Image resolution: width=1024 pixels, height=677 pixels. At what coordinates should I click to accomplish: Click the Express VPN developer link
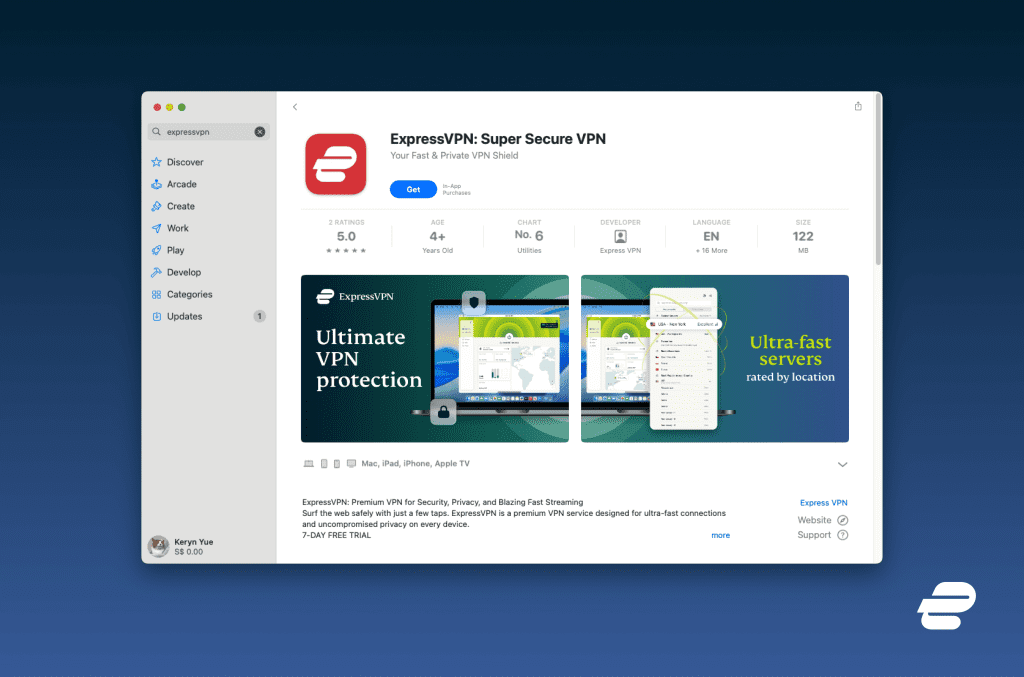coord(823,502)
